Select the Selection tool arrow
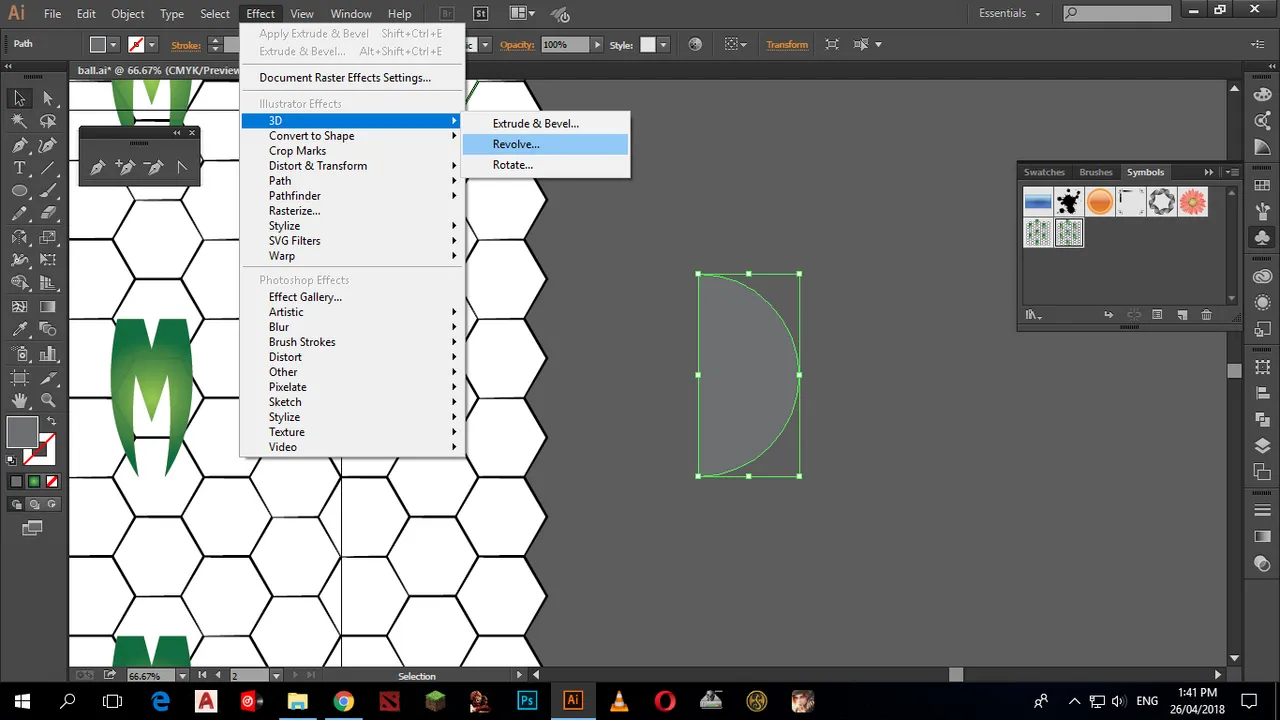 19,98
